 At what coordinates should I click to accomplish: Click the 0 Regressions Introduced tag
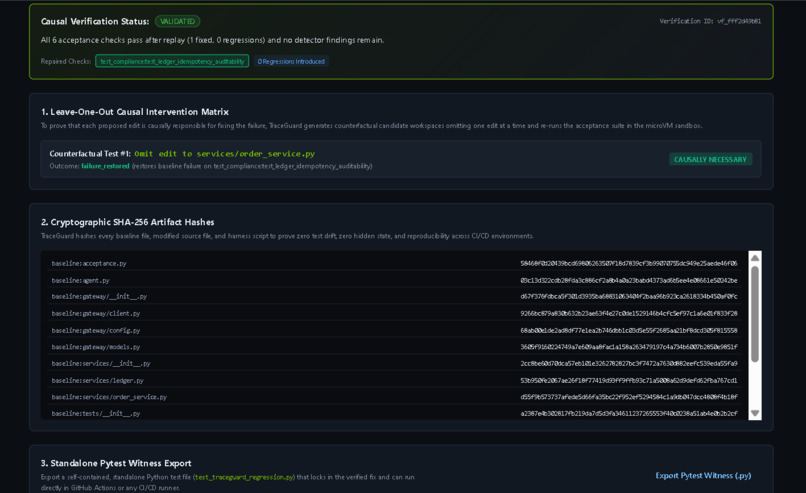[x=291, y=61]
